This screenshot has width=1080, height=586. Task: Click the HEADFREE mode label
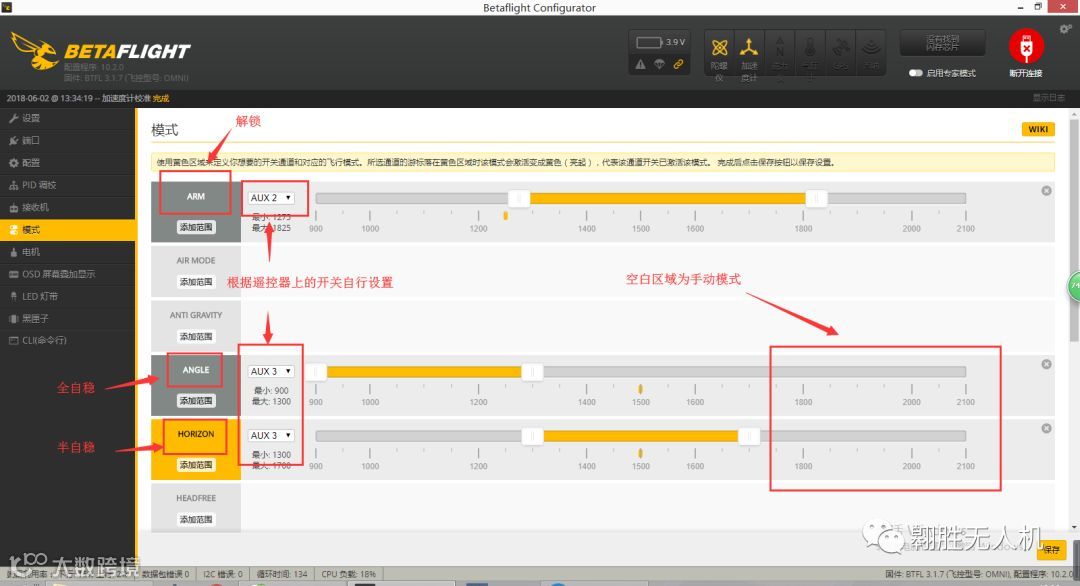tap(196, 498)
